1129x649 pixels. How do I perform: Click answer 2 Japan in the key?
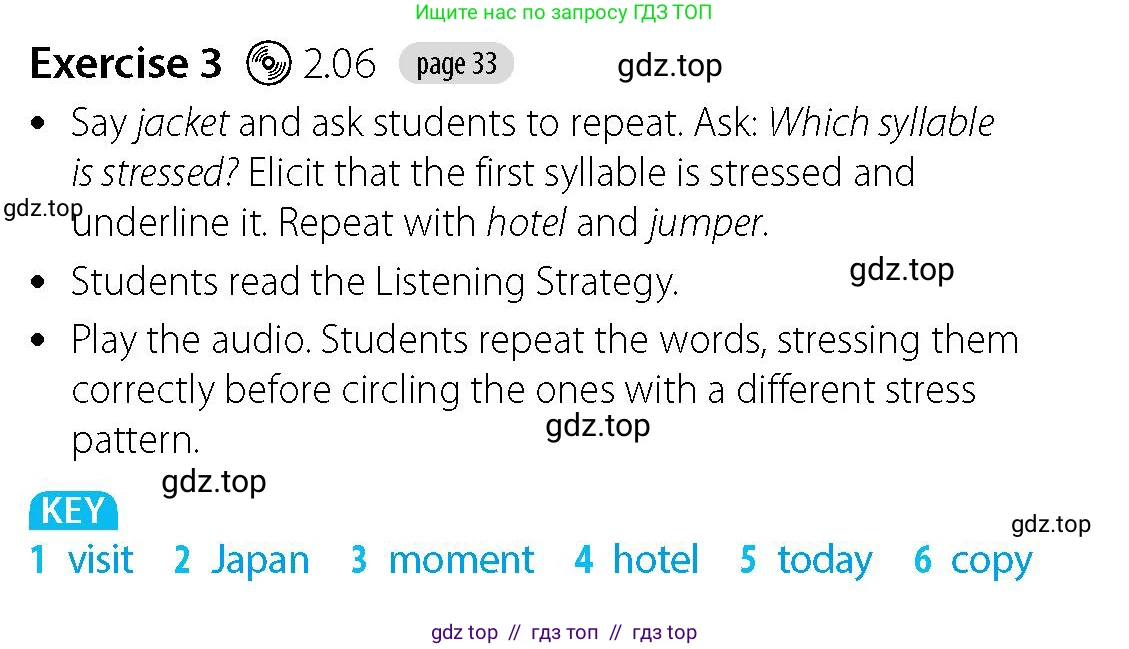[x=241, y=560]
